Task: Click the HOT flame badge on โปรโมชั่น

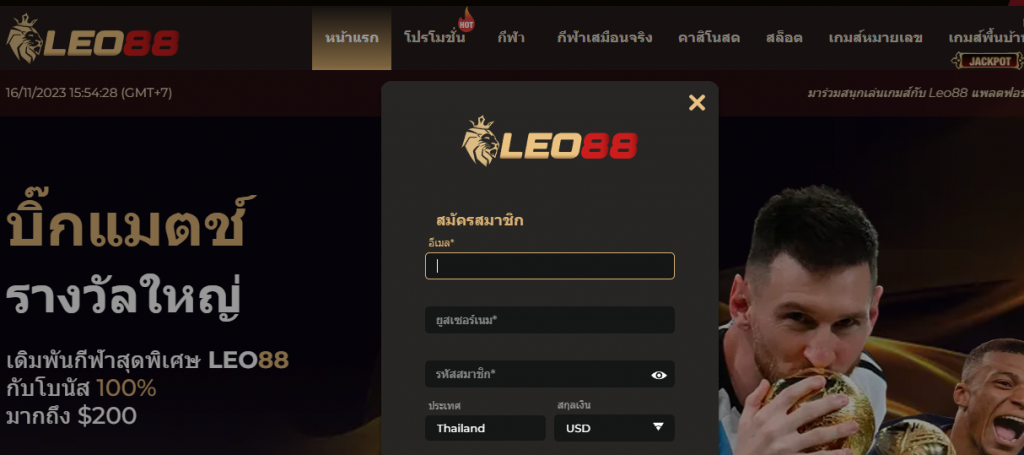Action: [x=466, y=20]
